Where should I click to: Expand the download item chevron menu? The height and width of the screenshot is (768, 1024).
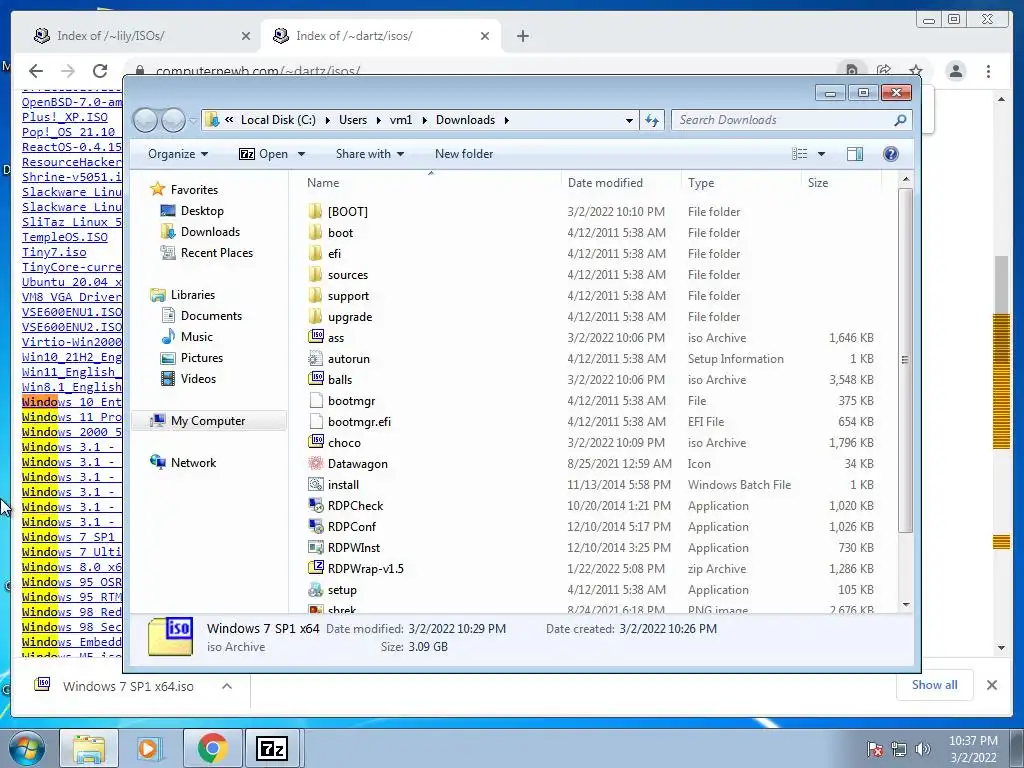coord(227,686)
